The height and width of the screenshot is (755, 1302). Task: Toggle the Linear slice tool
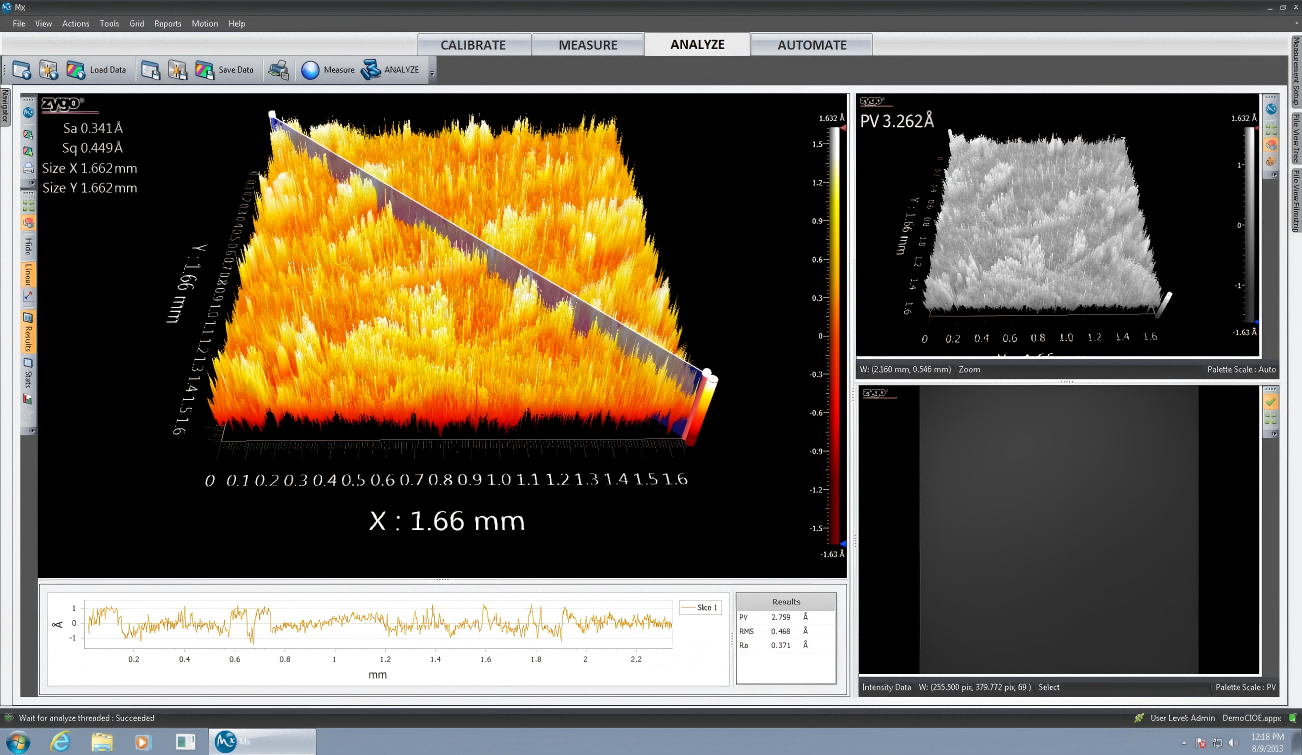[28, 275]
